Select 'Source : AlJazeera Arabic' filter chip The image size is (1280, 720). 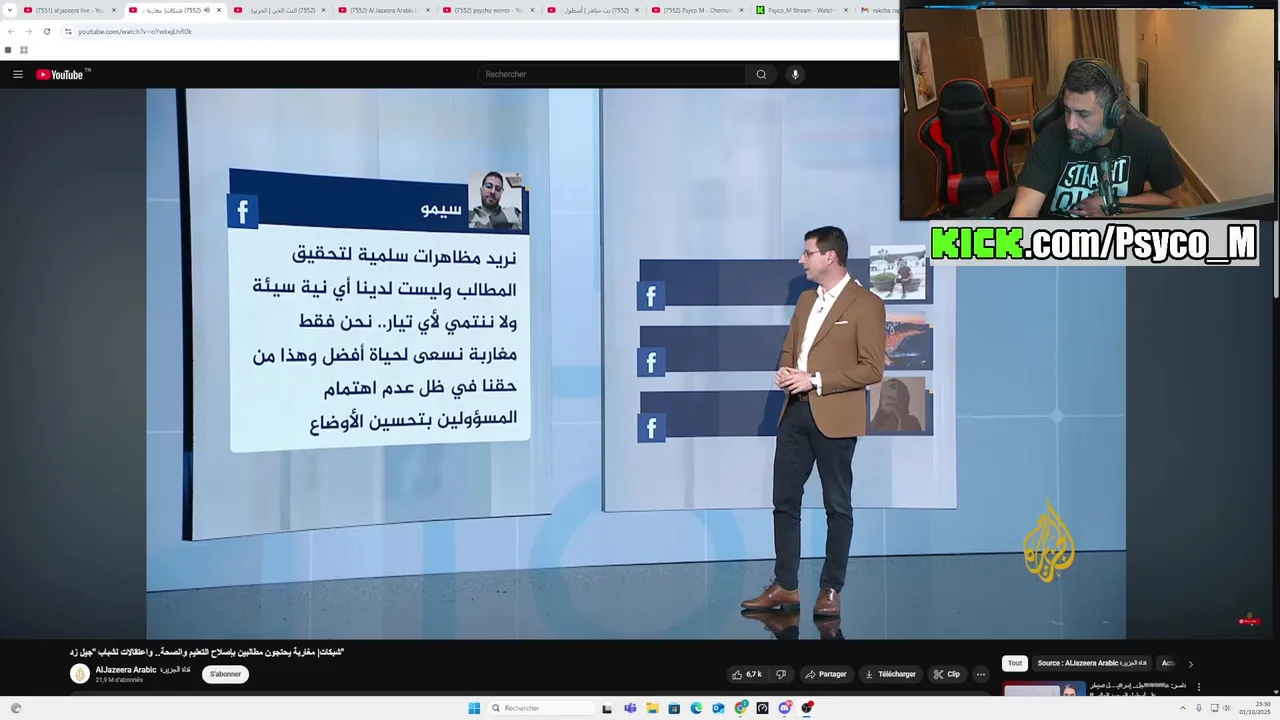pos(1092,663)
